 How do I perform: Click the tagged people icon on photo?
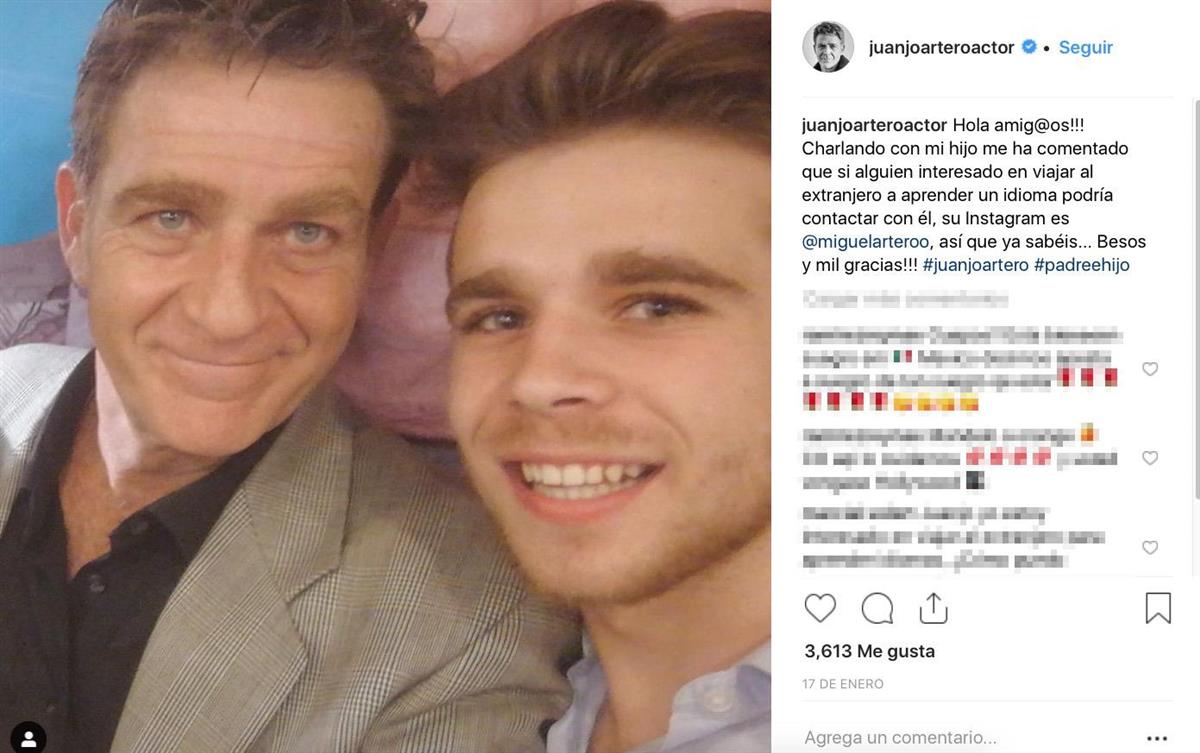coord(30,738)
